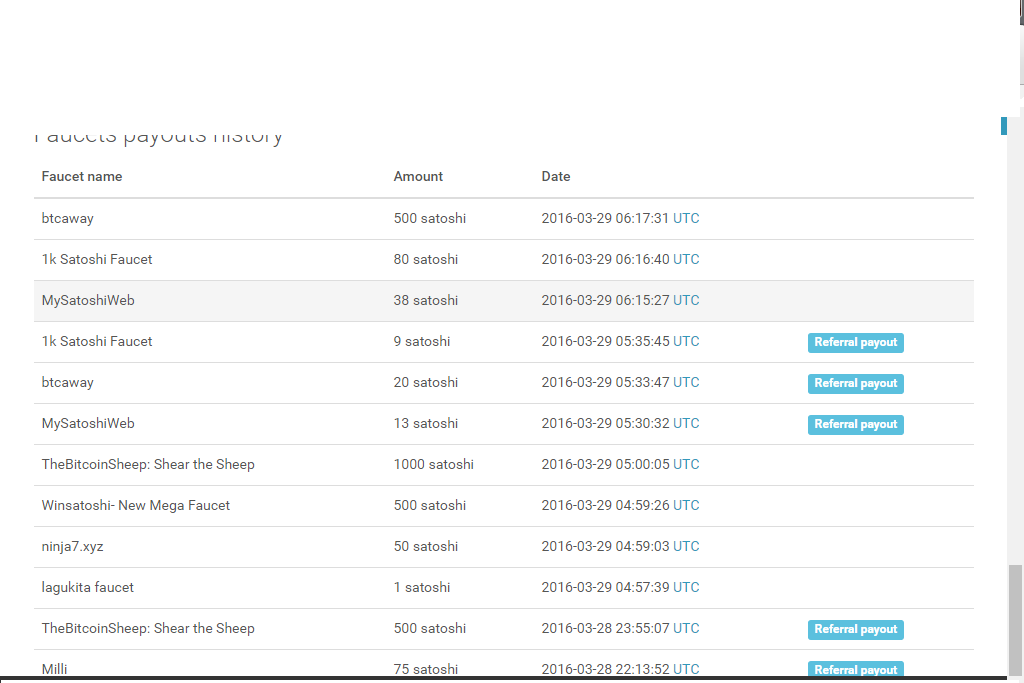This screenshot has height=683, width=1024.
Task: Click UTC link on highlighted MySatoshiWeb row
Action: pos(686,300)
